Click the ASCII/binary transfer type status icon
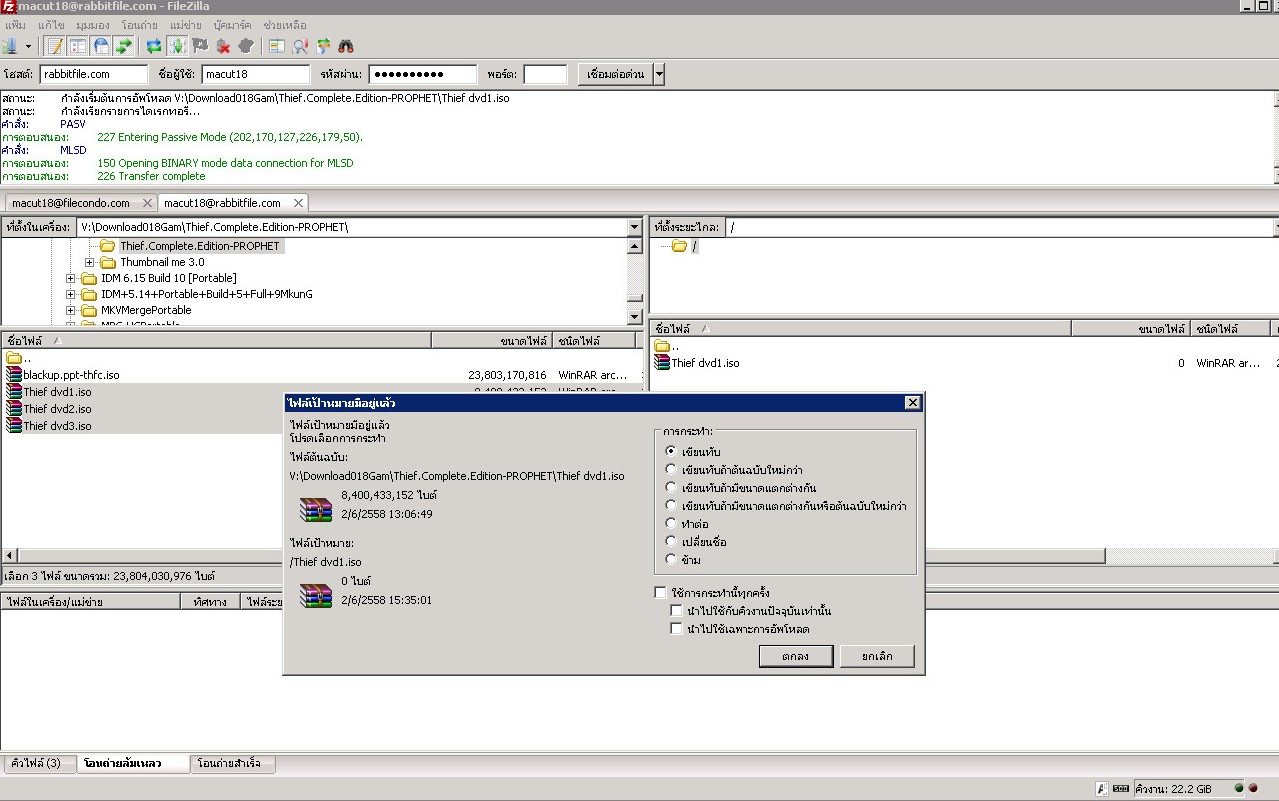Screen dimensions: 1279x801 (x=1101, y=788)
